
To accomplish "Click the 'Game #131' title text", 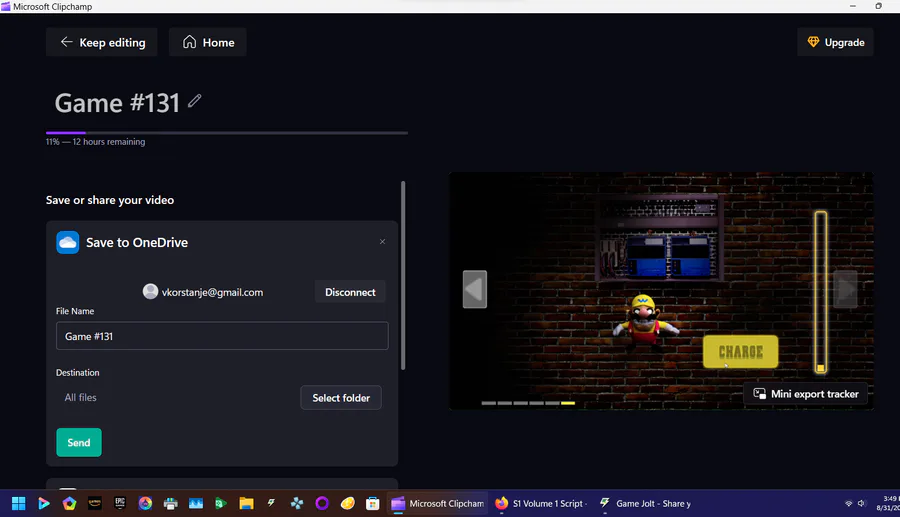I will (x=117, y=103).
